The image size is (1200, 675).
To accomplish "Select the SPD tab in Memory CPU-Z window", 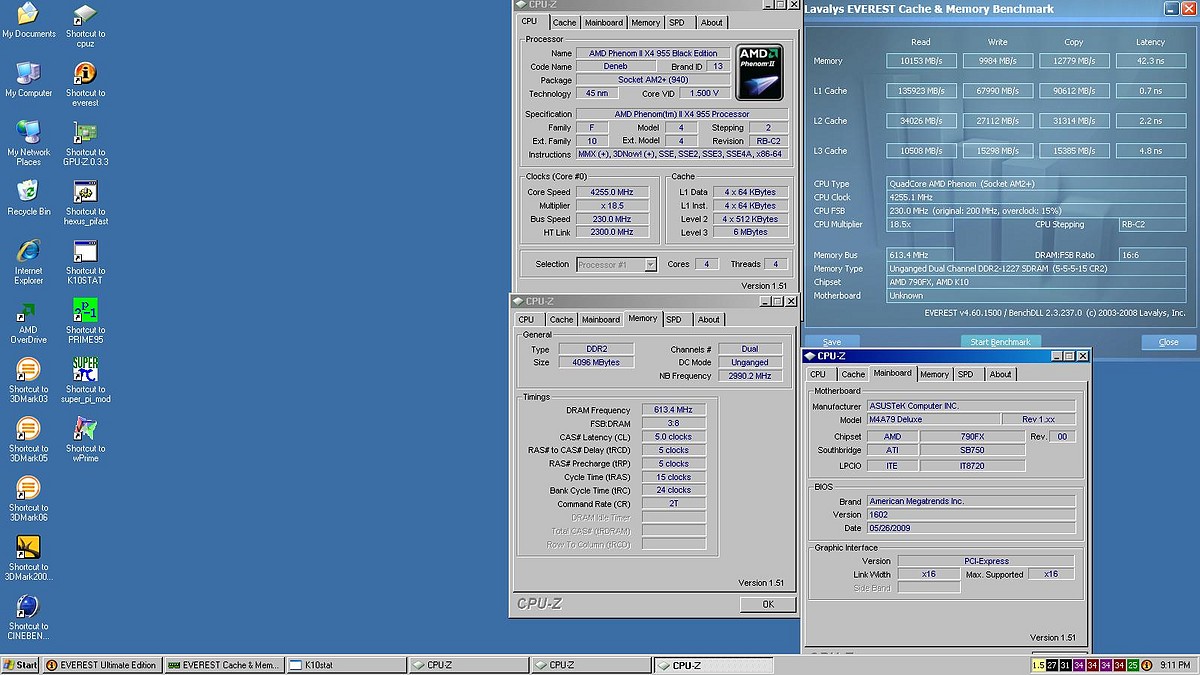I will (x=674, y=320).
